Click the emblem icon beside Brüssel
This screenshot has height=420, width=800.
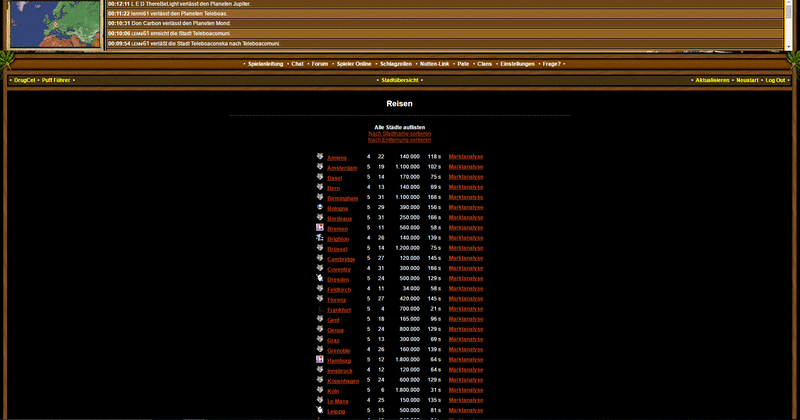(x=320, y=248)
